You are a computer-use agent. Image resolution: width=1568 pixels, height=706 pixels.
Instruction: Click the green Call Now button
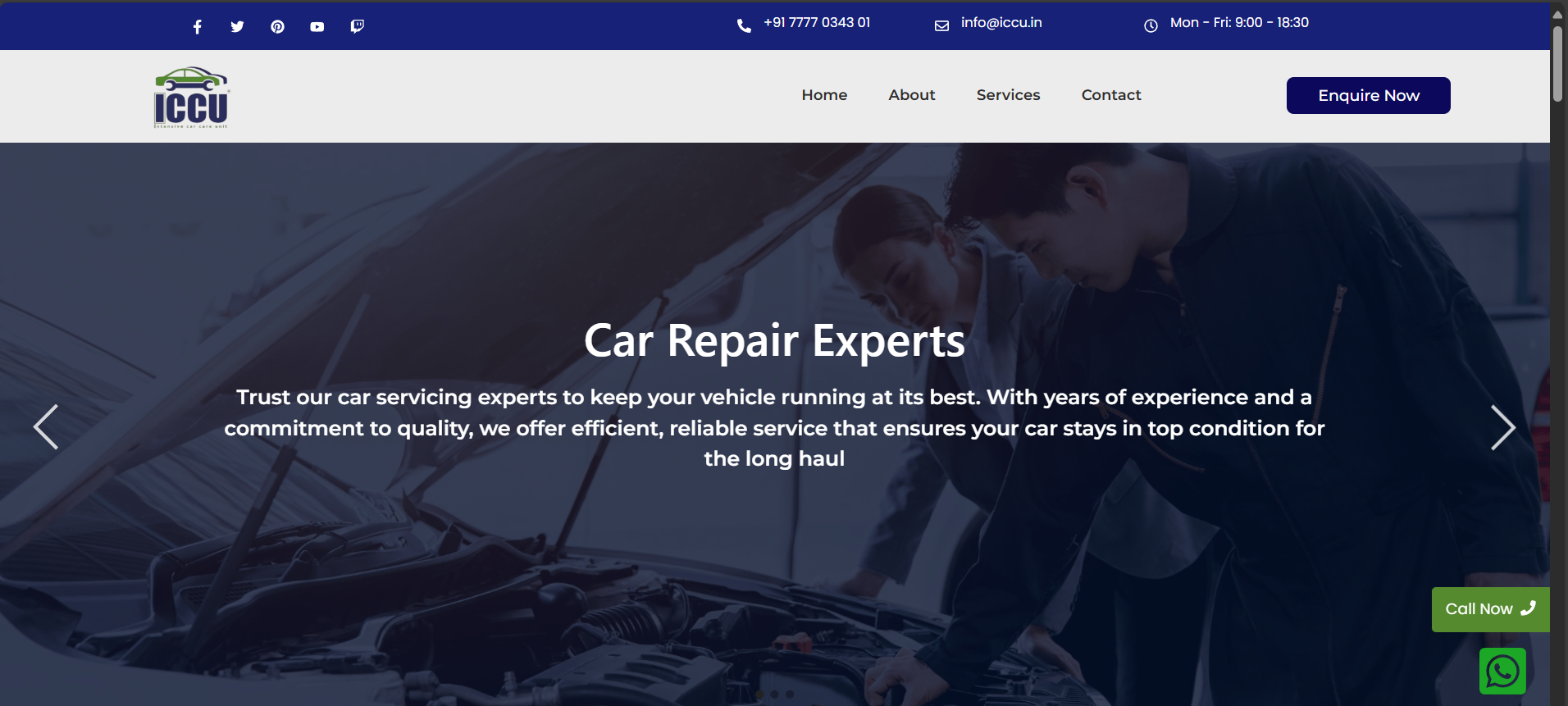(1490, 609)
